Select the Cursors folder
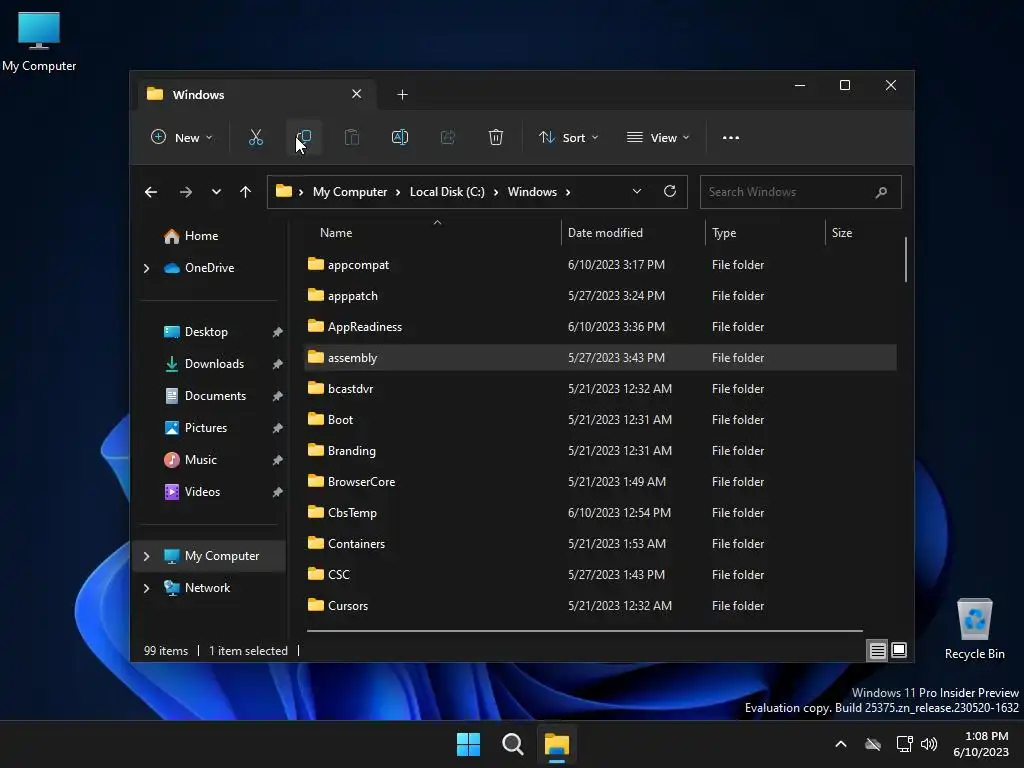 pos(600,605)
